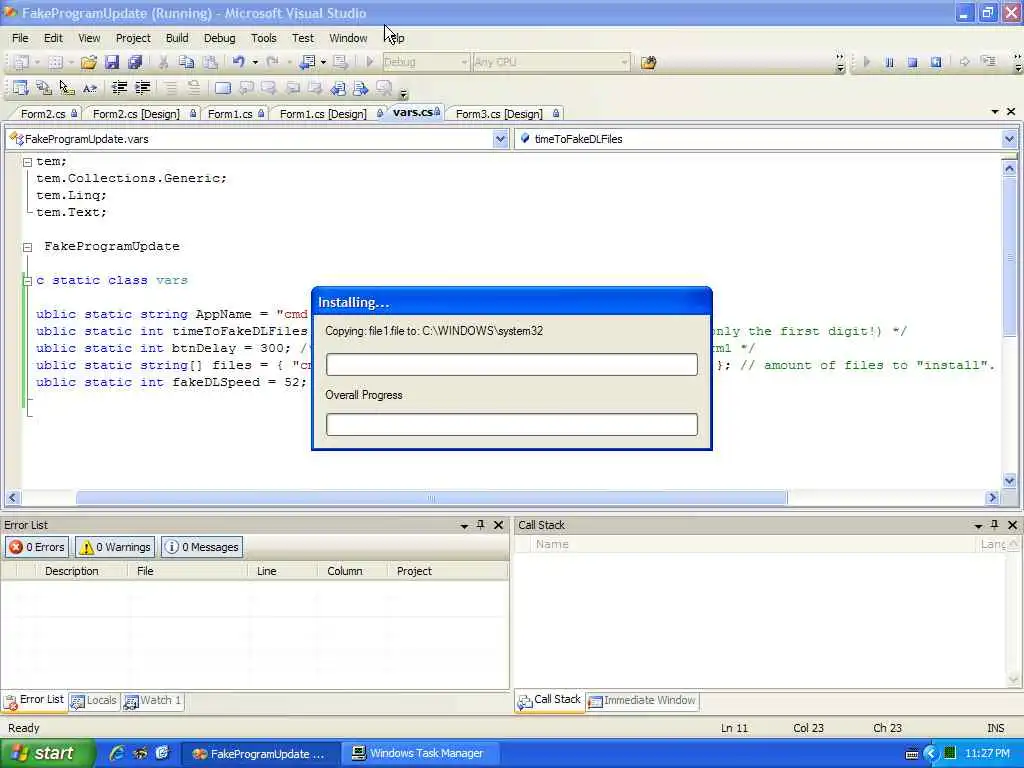Open the active files list dropdown
1024x768 pixels.
[x=995, y=112]
